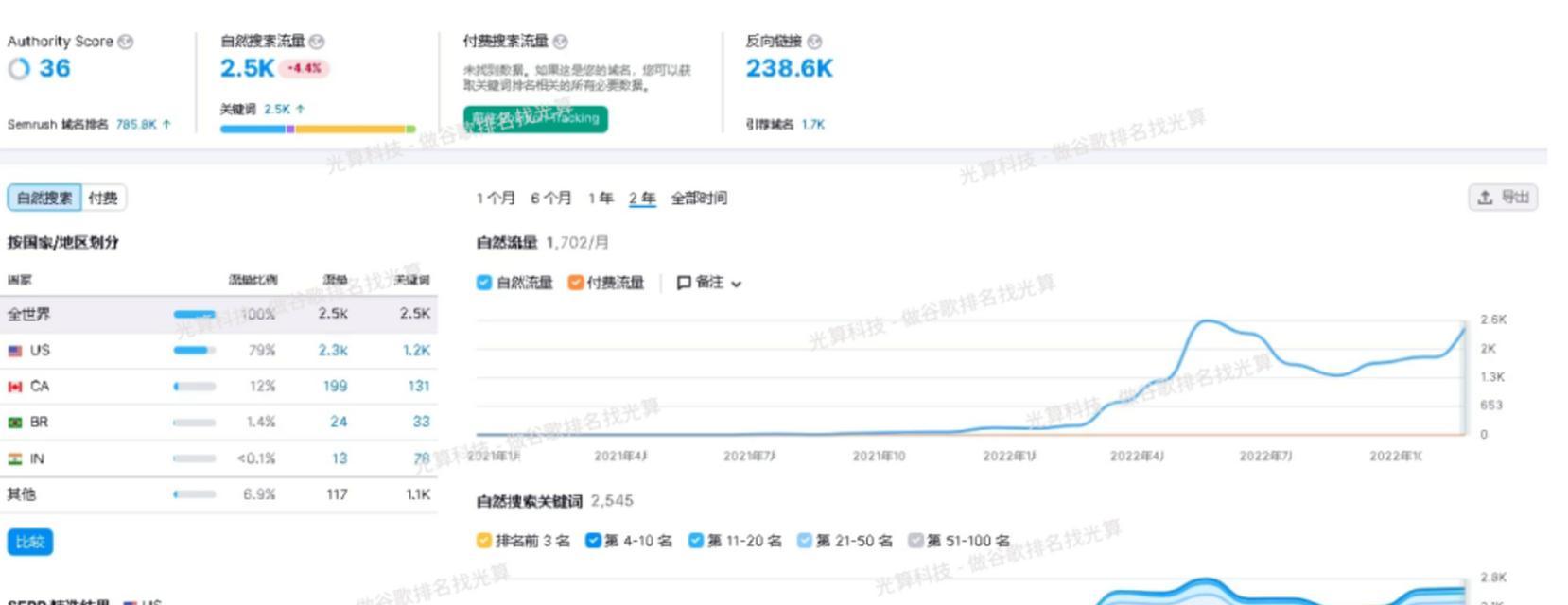
Task: Select the 1年 time range
Action: pos(601,198)
